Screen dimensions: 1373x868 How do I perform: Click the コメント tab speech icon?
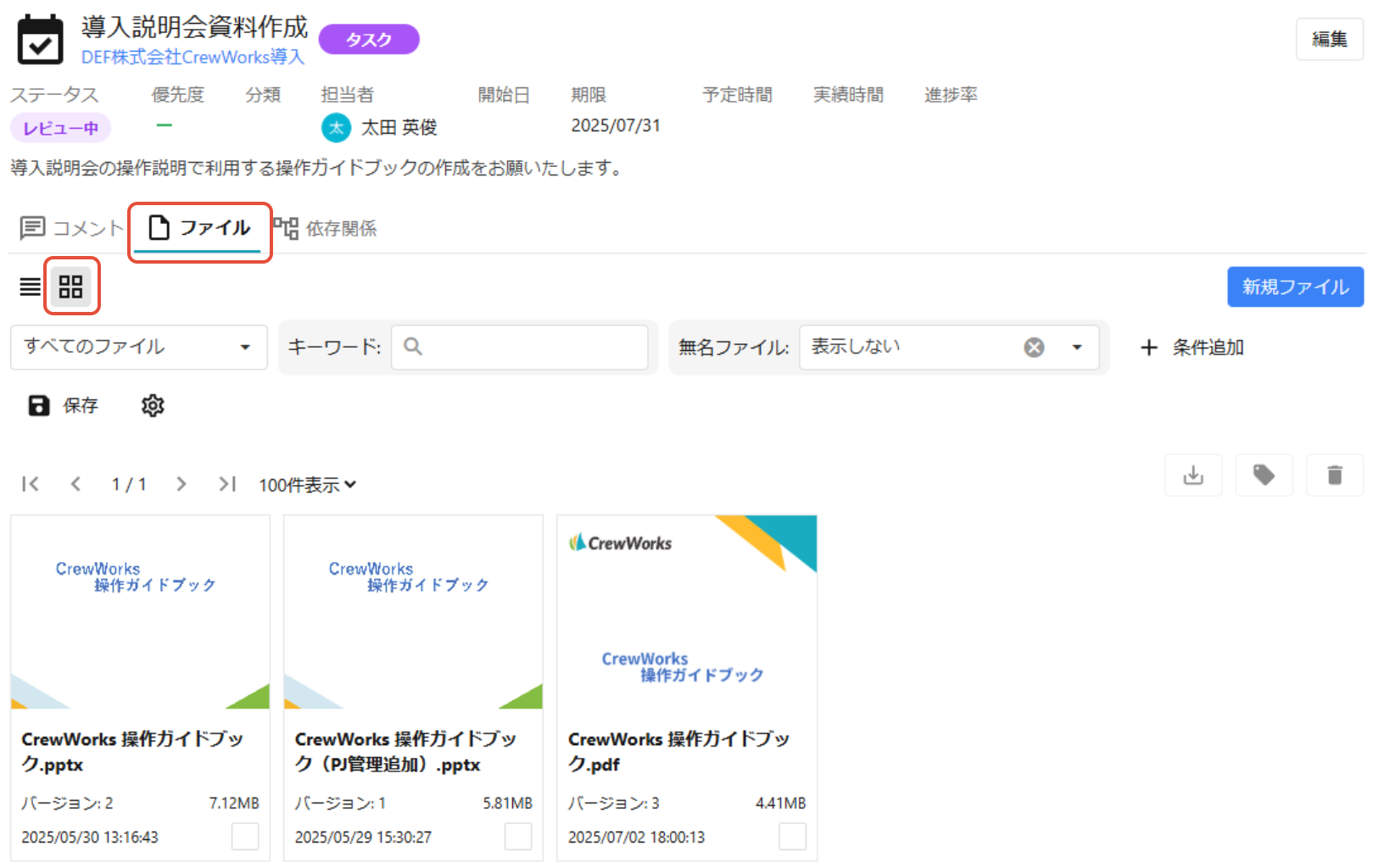32,228
